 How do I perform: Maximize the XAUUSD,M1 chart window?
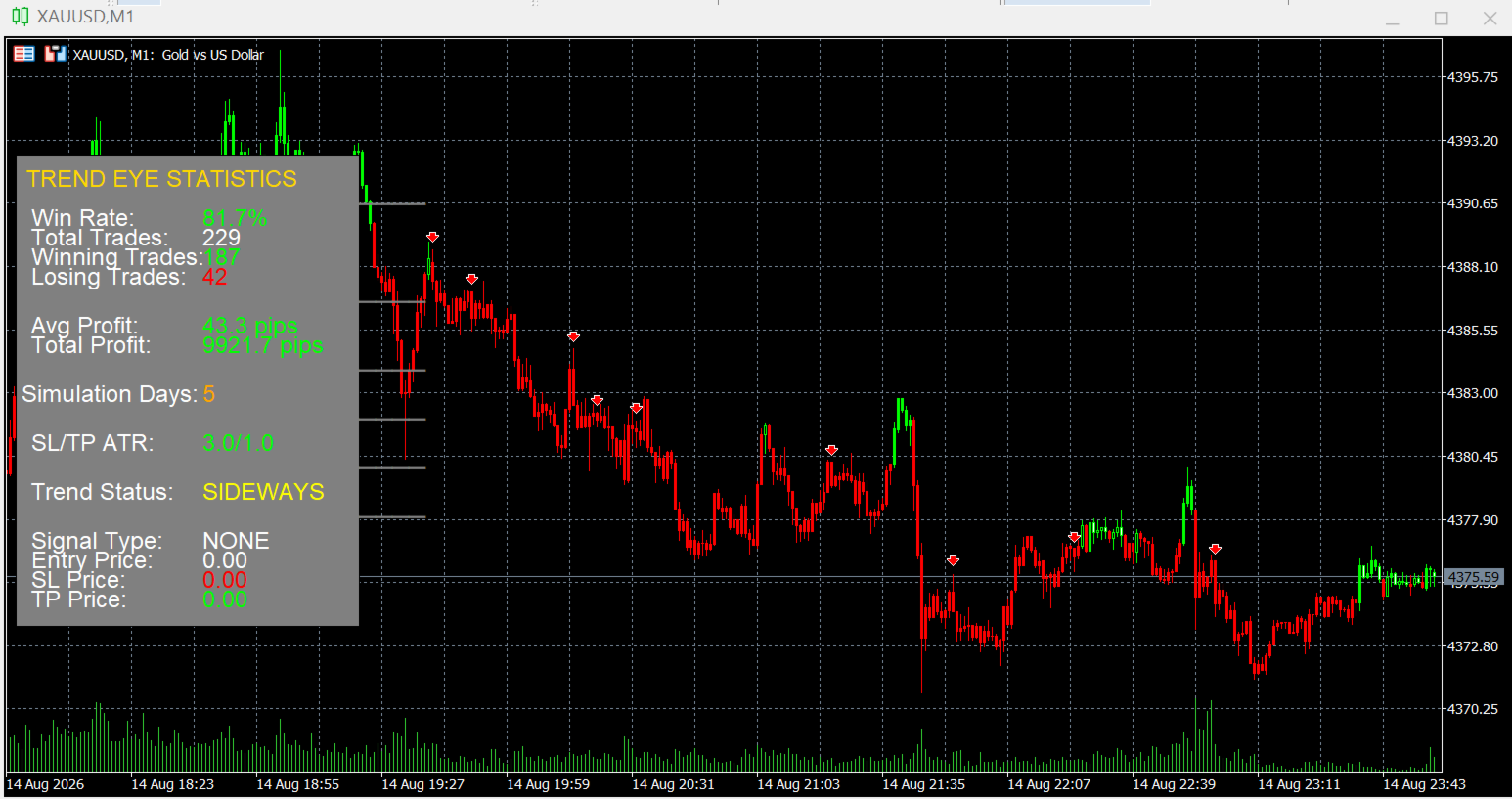[1441, 19]
